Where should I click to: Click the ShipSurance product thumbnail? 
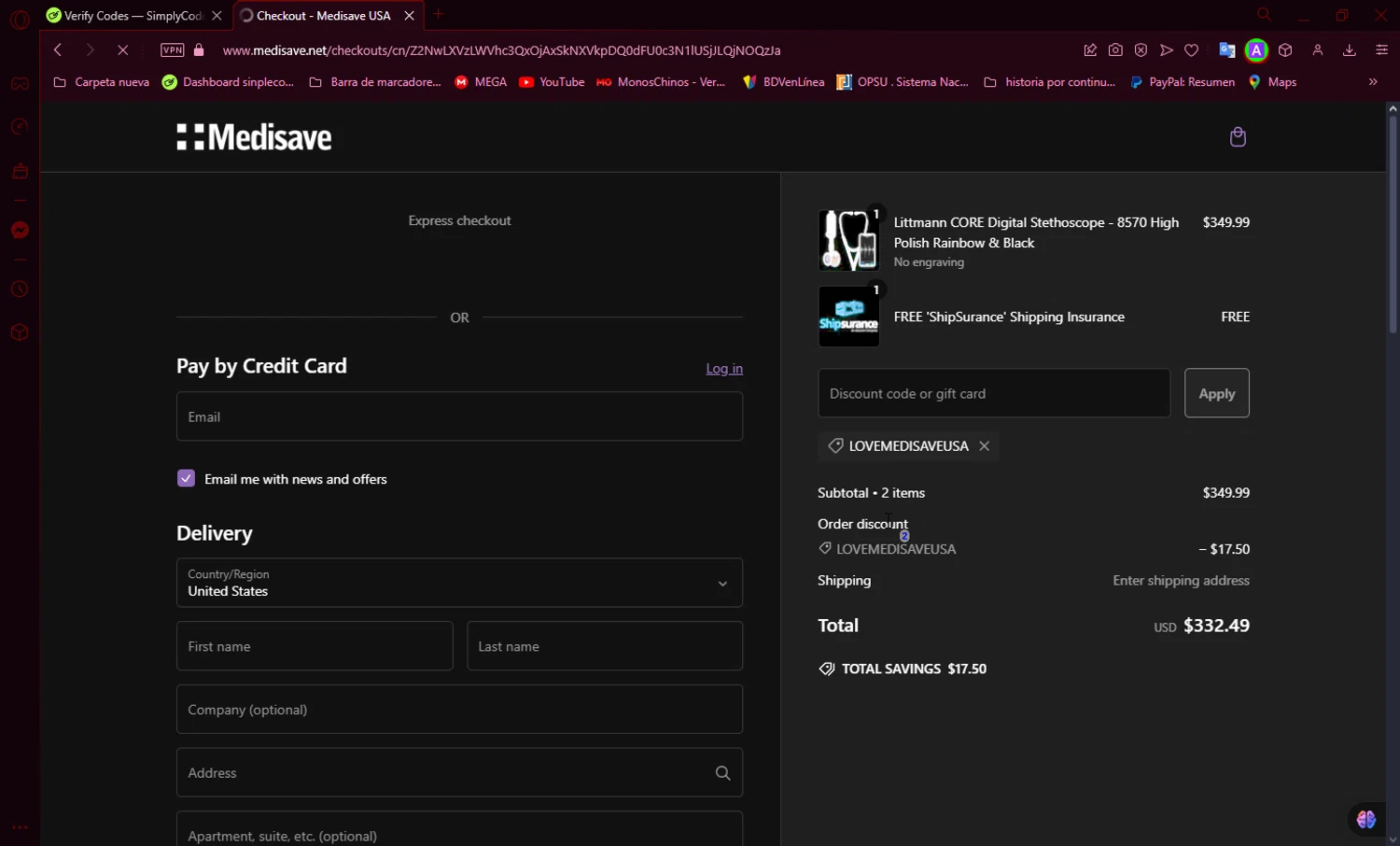tap(848, 317)
